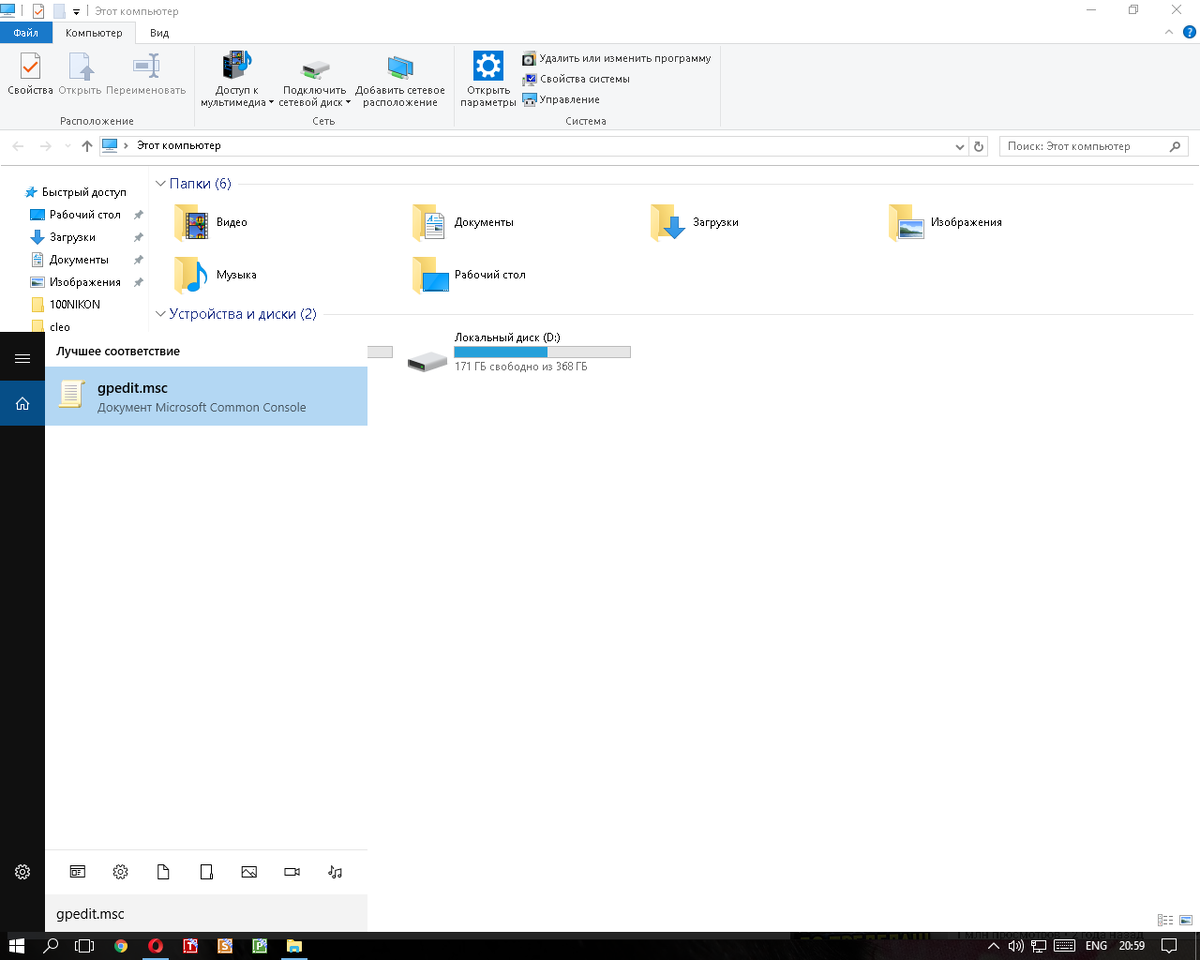The width and height of the screenshot is (1200, 960).
Task: Open Task View on taskbar
Action: (85, 945)
